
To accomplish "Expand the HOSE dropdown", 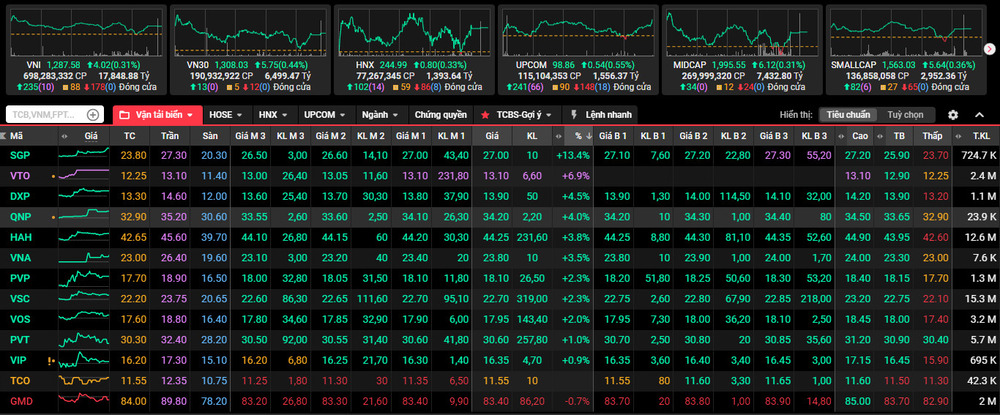I will (228, 115).
